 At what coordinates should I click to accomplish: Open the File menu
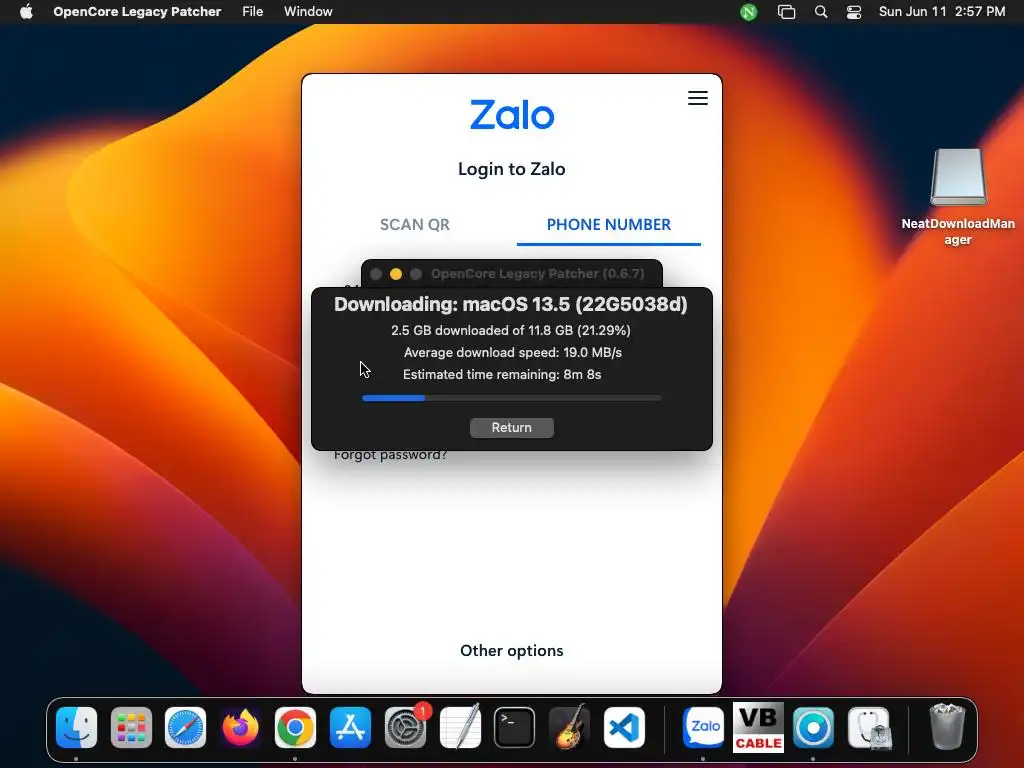pos(252,12)
